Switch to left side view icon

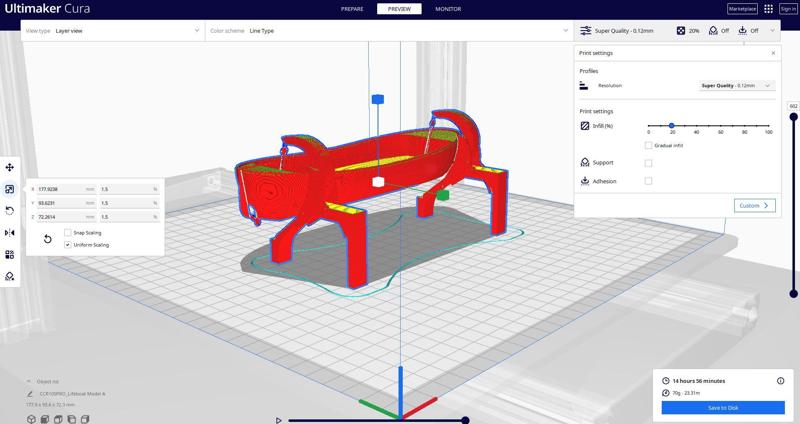tap(71, 419)
